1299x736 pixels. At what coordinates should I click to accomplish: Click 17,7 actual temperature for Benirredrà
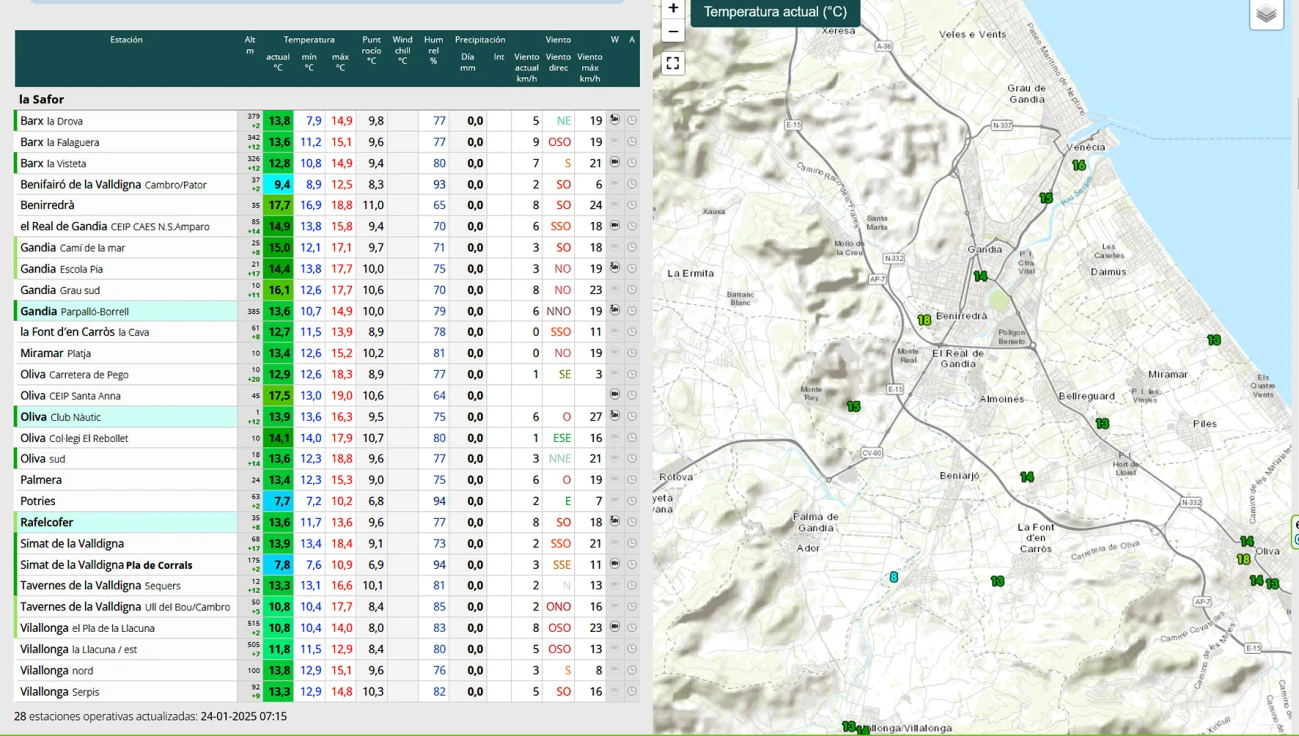click(x=278, y=205)
